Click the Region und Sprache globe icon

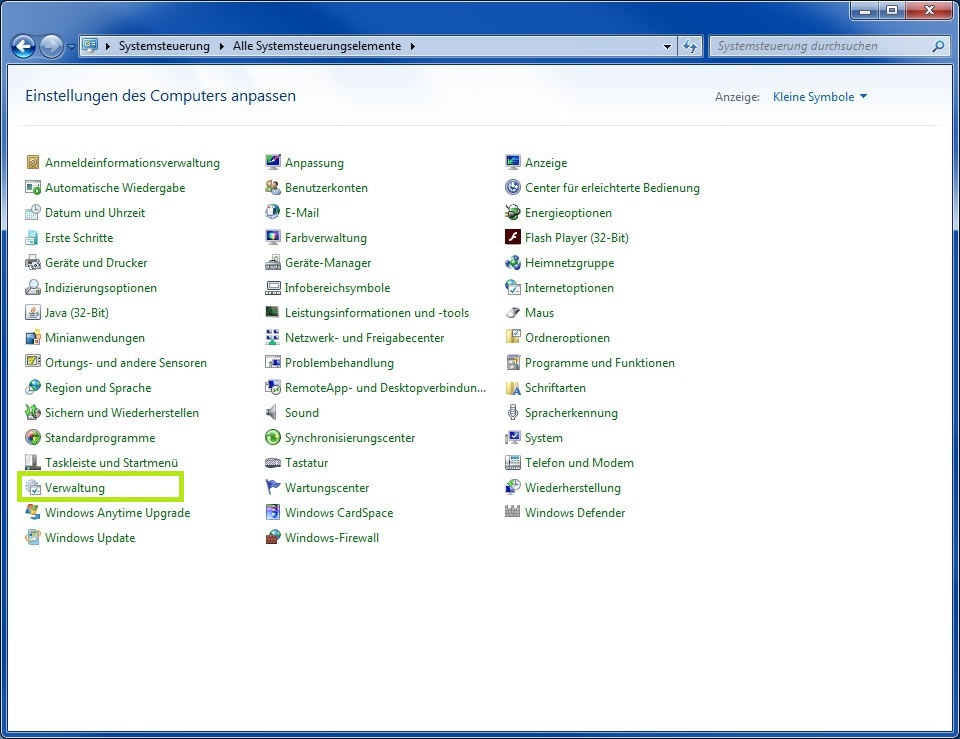click(x=32, y=388)
